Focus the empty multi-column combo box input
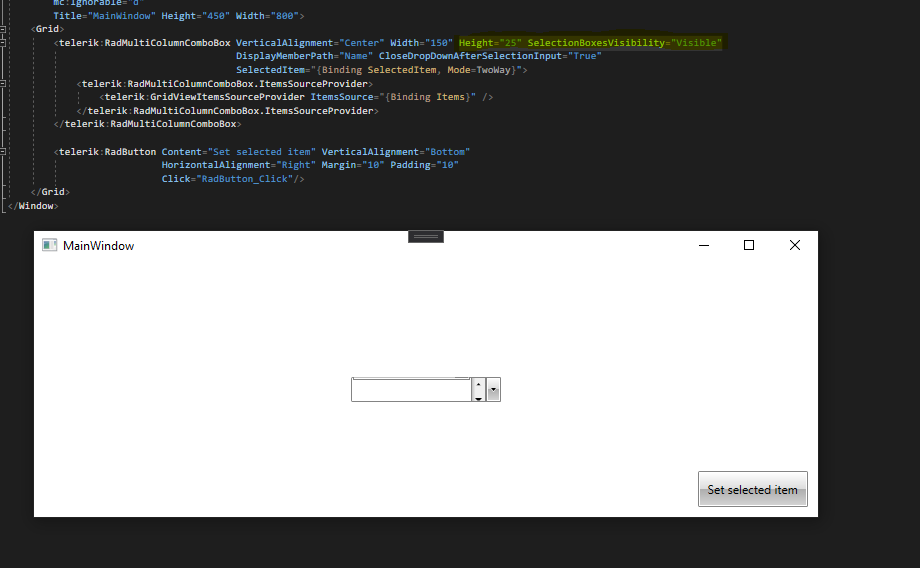This screenshot has width=920, height=568. coord(411,390)
